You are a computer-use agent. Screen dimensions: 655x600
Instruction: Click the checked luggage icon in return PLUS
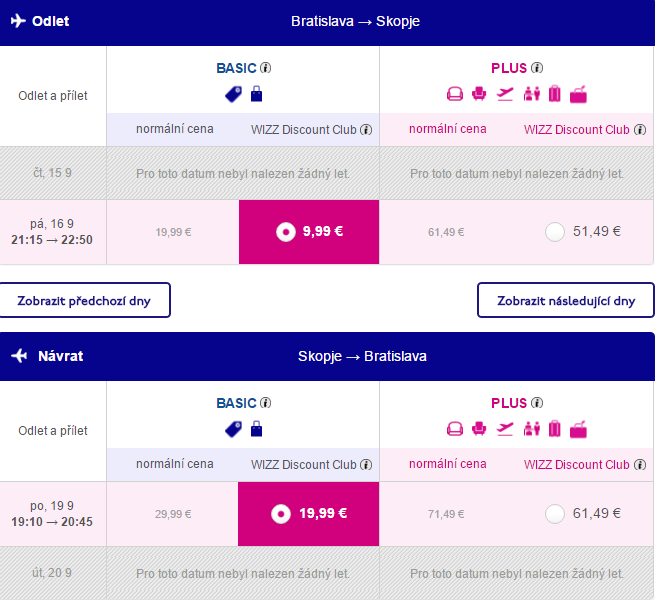555,429
